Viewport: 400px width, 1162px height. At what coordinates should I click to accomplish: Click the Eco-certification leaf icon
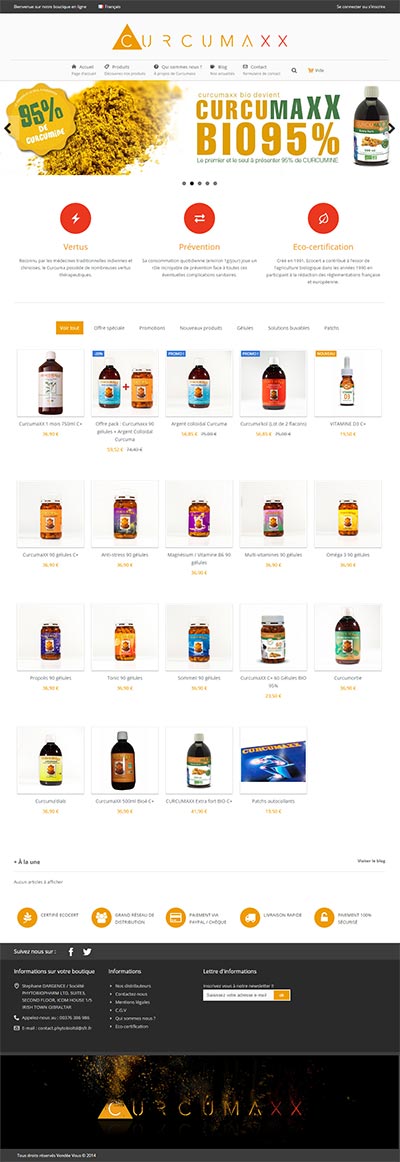tap(323, 219)
